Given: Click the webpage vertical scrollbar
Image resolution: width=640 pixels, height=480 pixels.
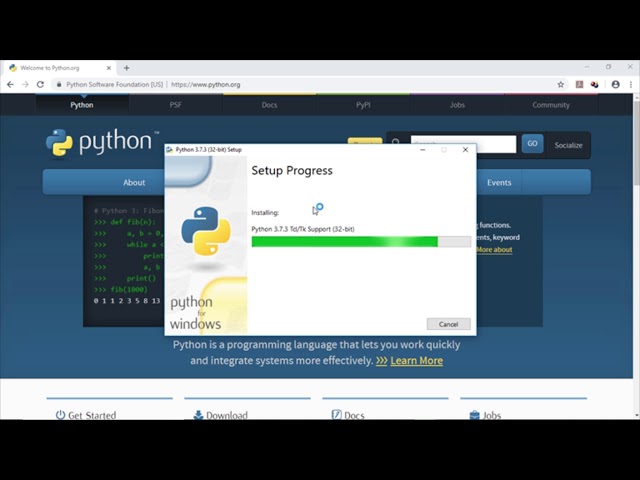Looking at the screenshot, I should tap(636, 143).
